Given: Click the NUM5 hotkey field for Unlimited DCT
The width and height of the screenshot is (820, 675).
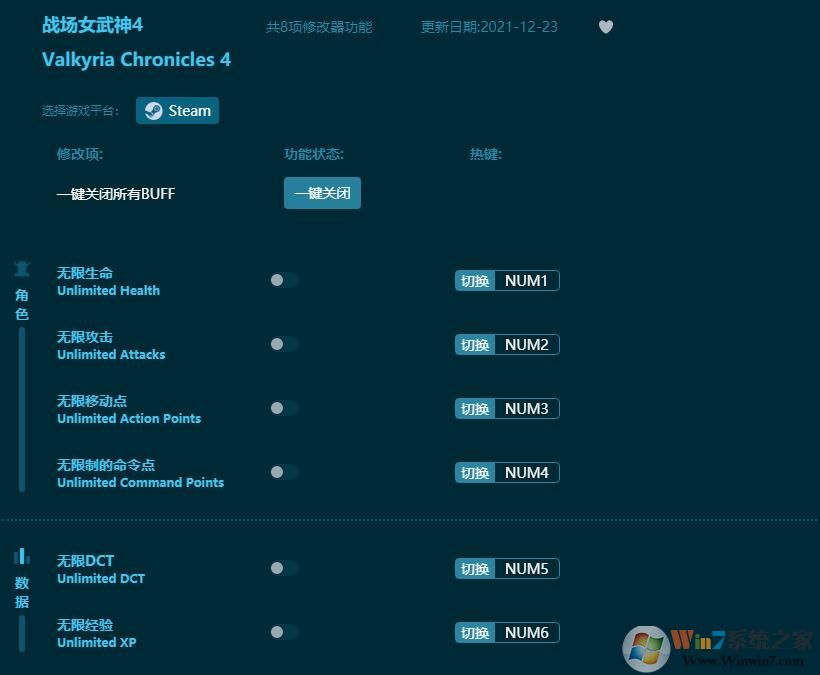Looking at the screenshot, I should coord(527,568).
